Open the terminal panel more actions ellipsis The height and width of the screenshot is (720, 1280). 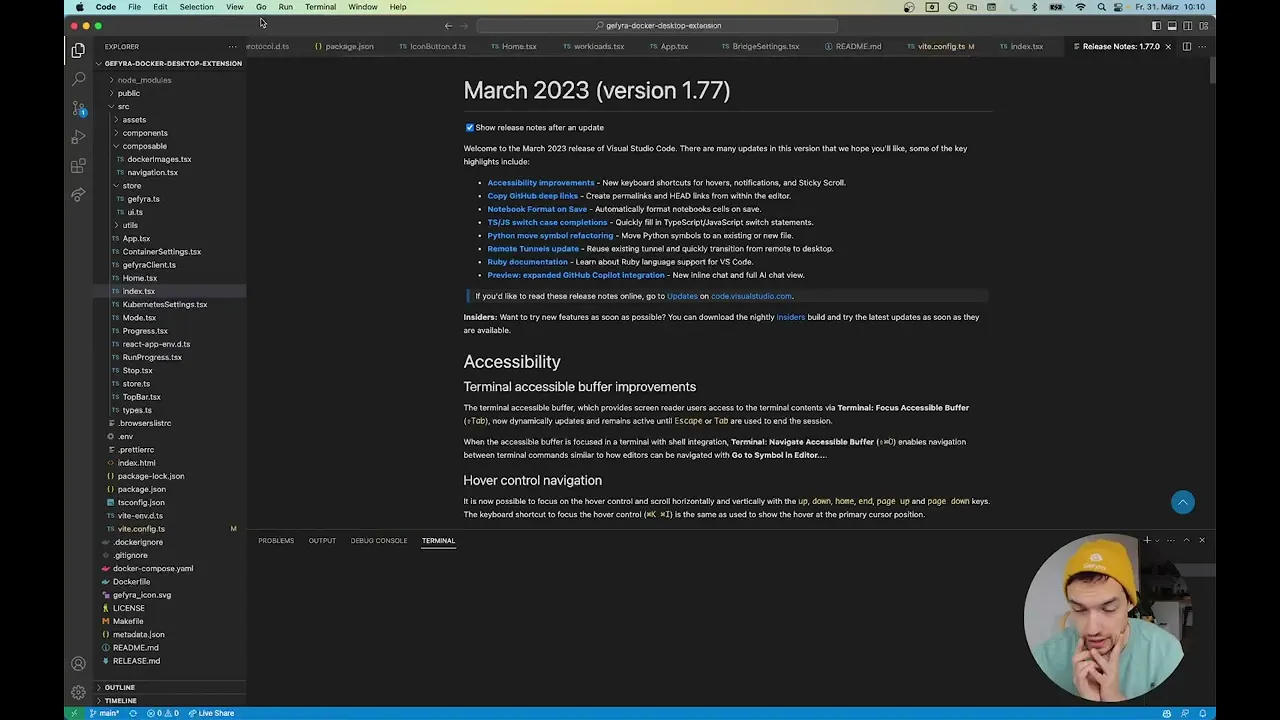pos(1171,540)
